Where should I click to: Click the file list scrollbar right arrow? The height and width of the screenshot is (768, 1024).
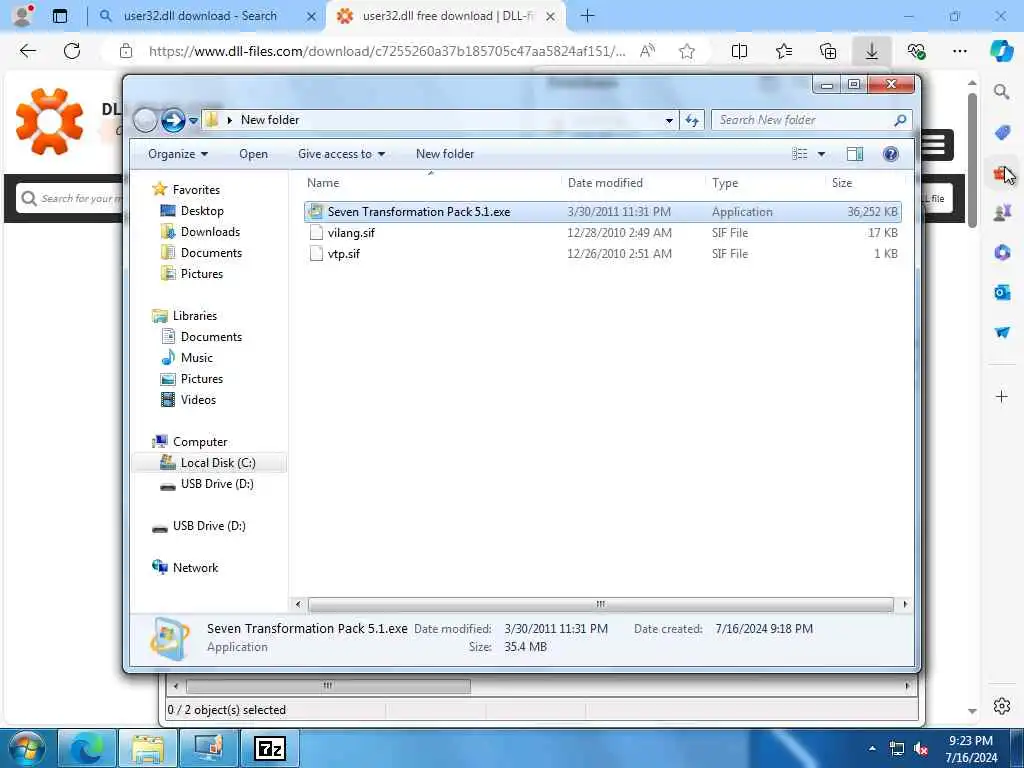click(904, 604)
